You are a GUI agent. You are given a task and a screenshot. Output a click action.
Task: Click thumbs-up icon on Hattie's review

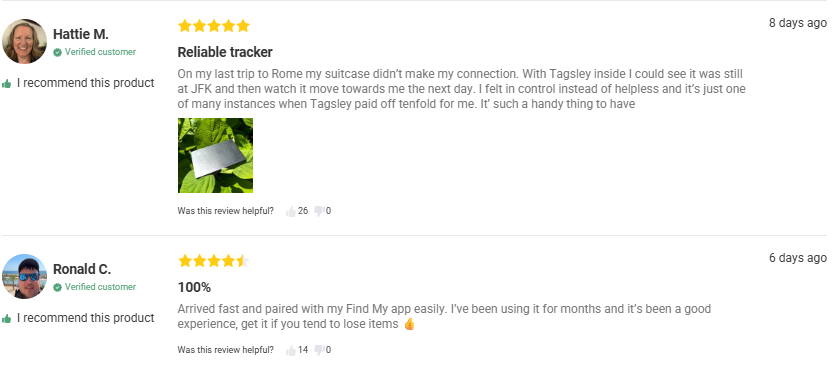coord(291,211)
